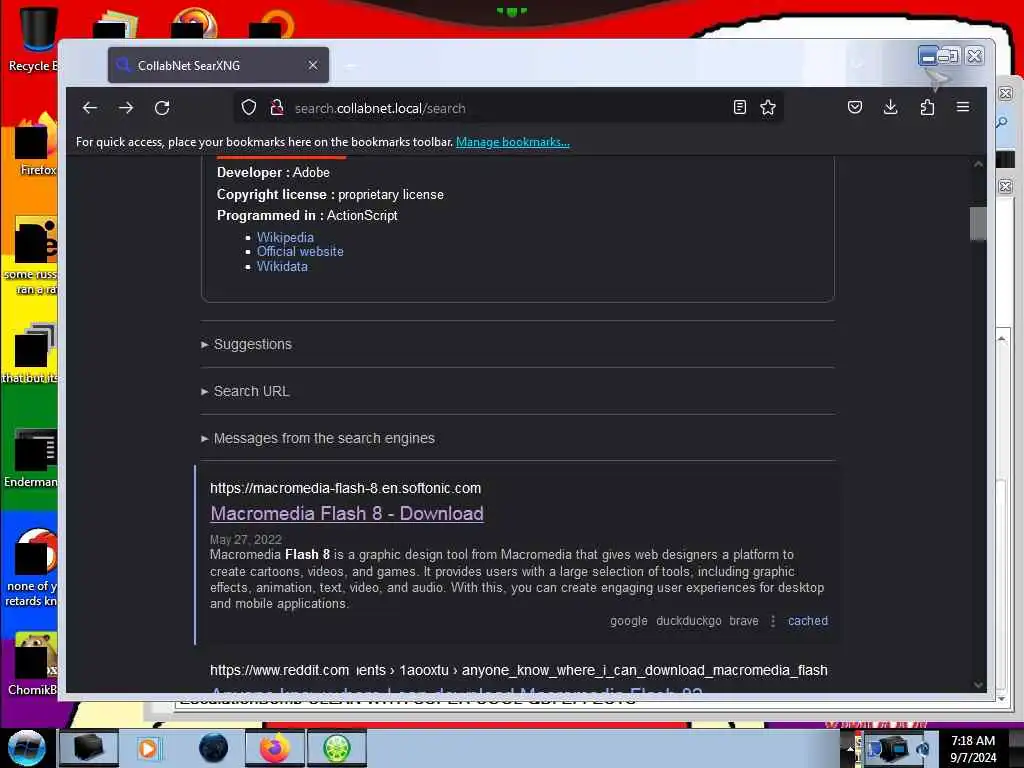1024x768 pixels.
Task: Minimize the Firefox window
Action: 927,57
